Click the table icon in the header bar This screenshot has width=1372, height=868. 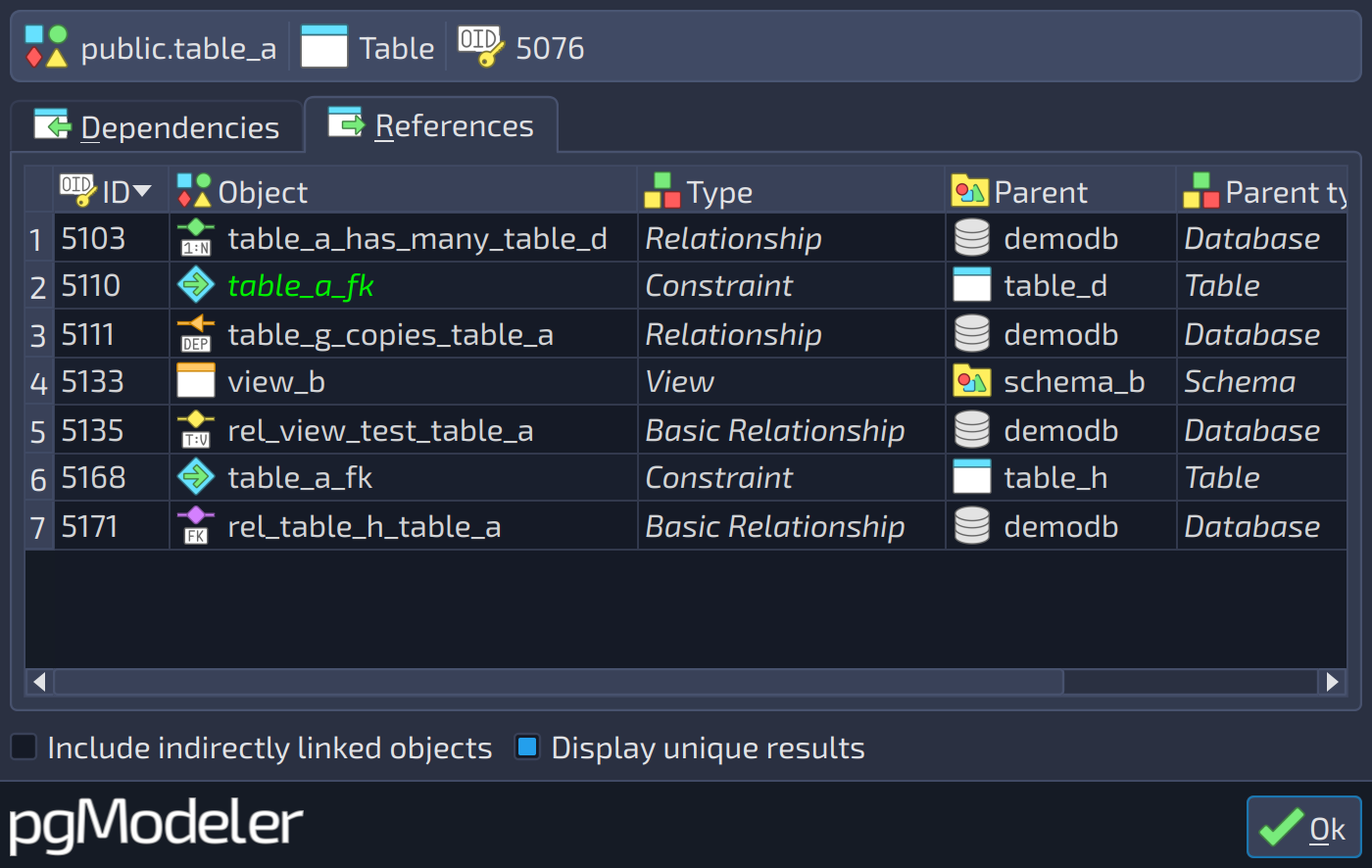(324, 47)
